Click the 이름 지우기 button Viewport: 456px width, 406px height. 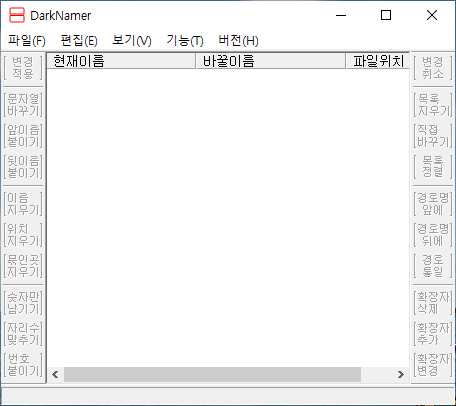coord(23,204)
